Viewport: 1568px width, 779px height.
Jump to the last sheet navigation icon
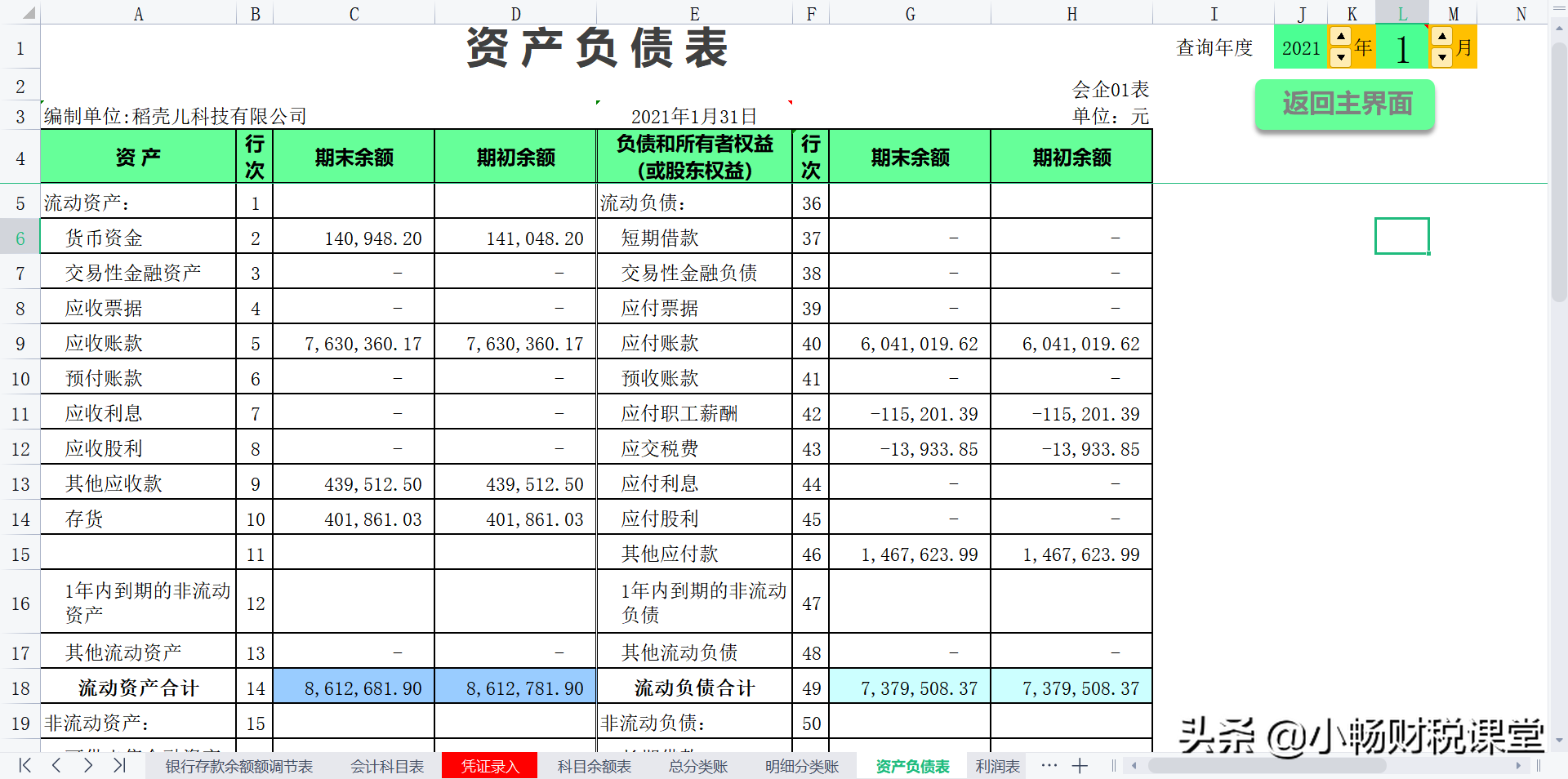point(119,766)
